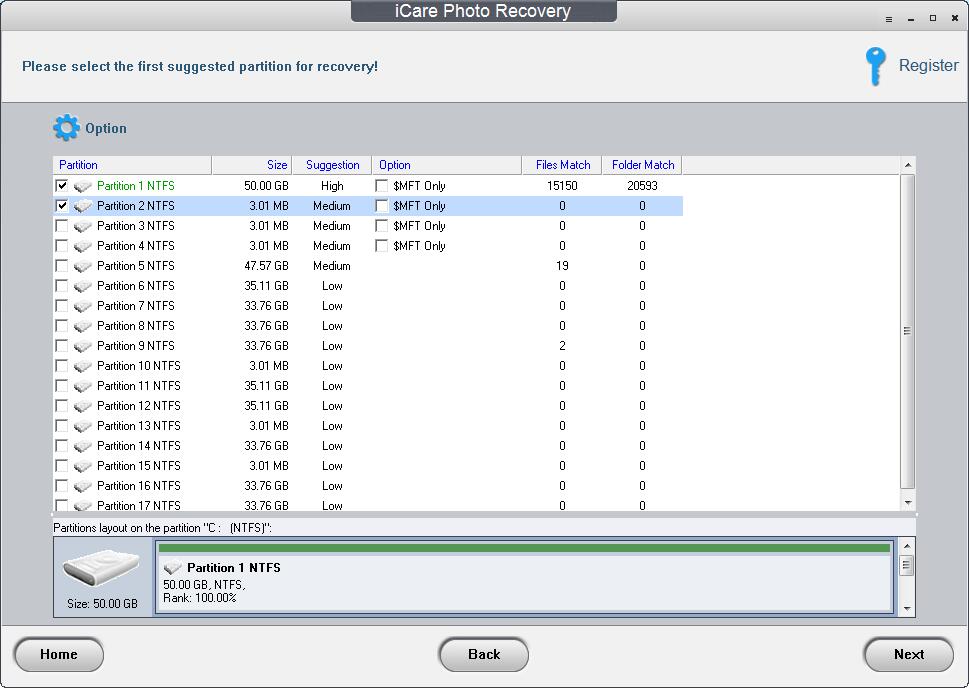
Task: Check the Partition 4 NTFS checkbox
Action: click(62, 245)
